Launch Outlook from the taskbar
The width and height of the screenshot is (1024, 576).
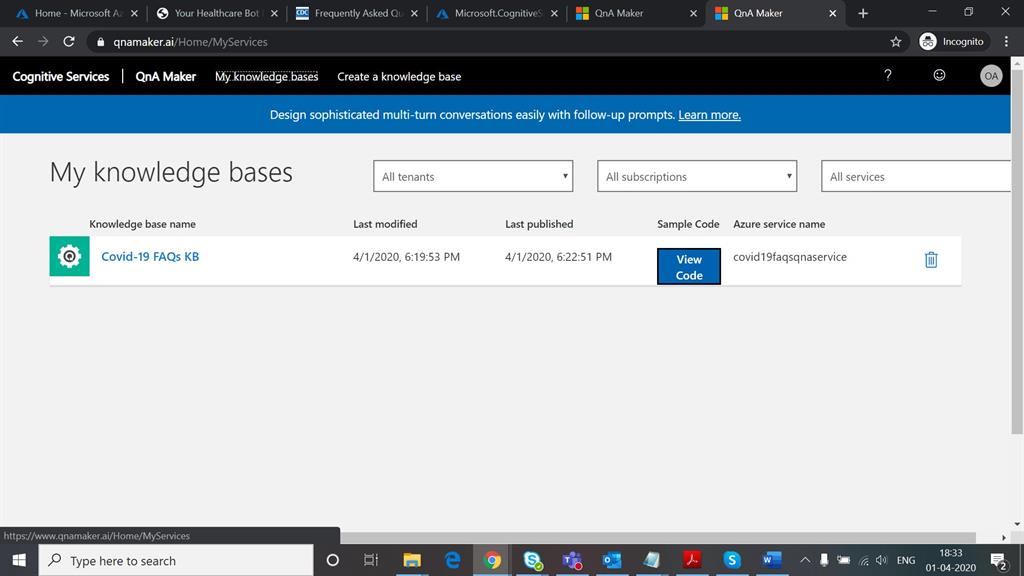pyautogui.click(x=613, y=560)
